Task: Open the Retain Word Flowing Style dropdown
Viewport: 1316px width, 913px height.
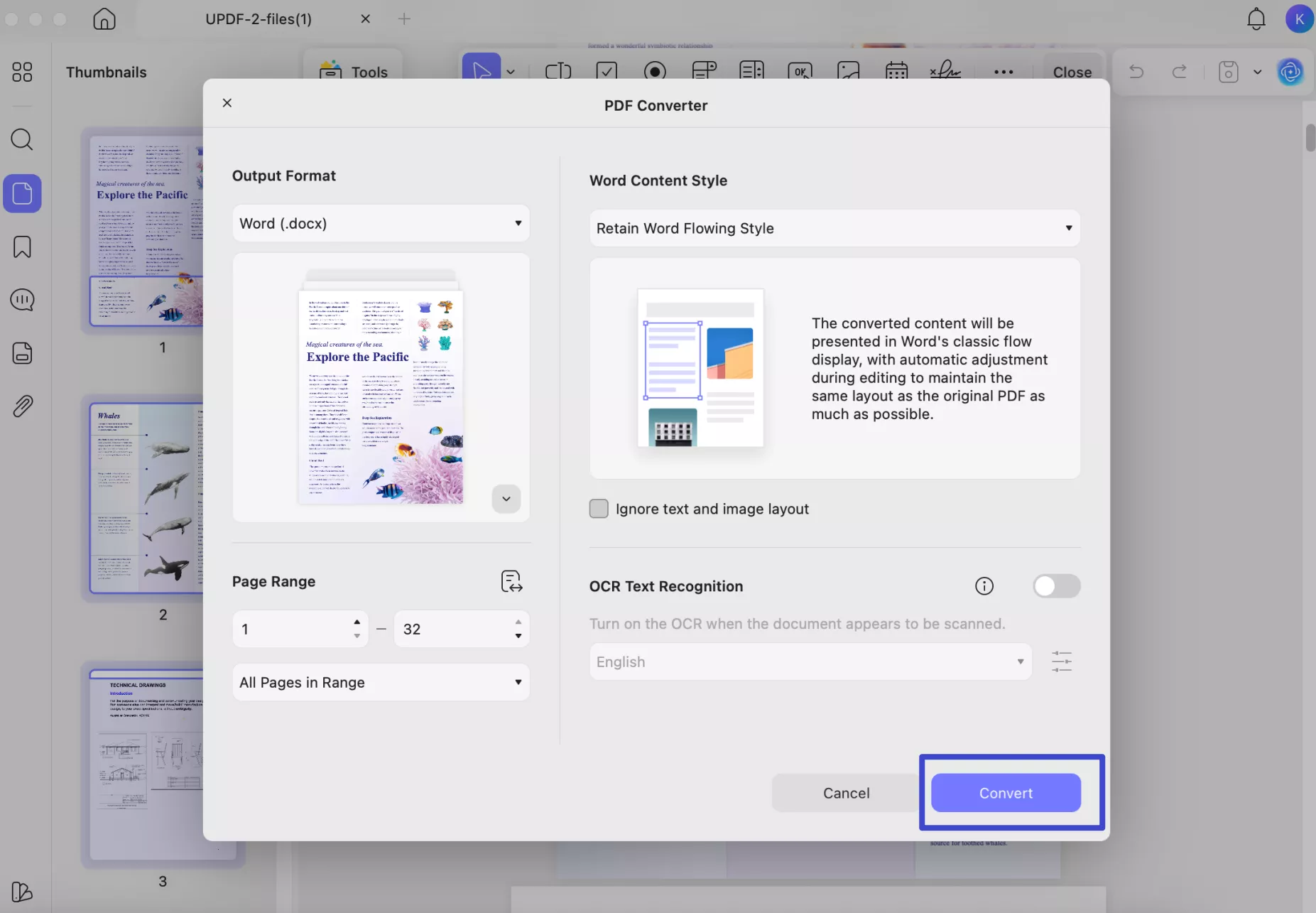Action: pyautogui.click(x=833, y=228)
